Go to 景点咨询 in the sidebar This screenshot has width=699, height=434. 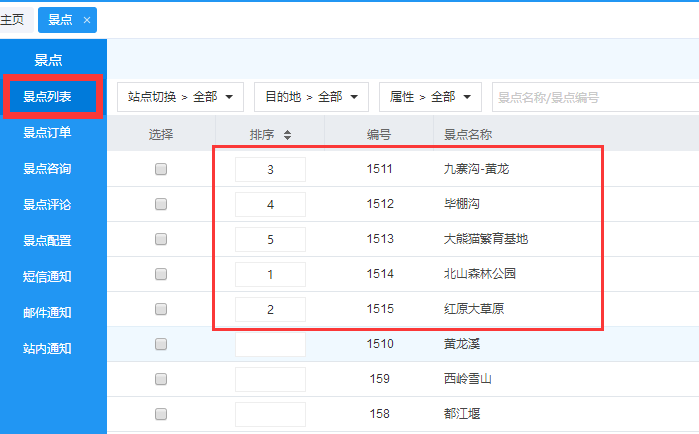click(x=47, y=168)
